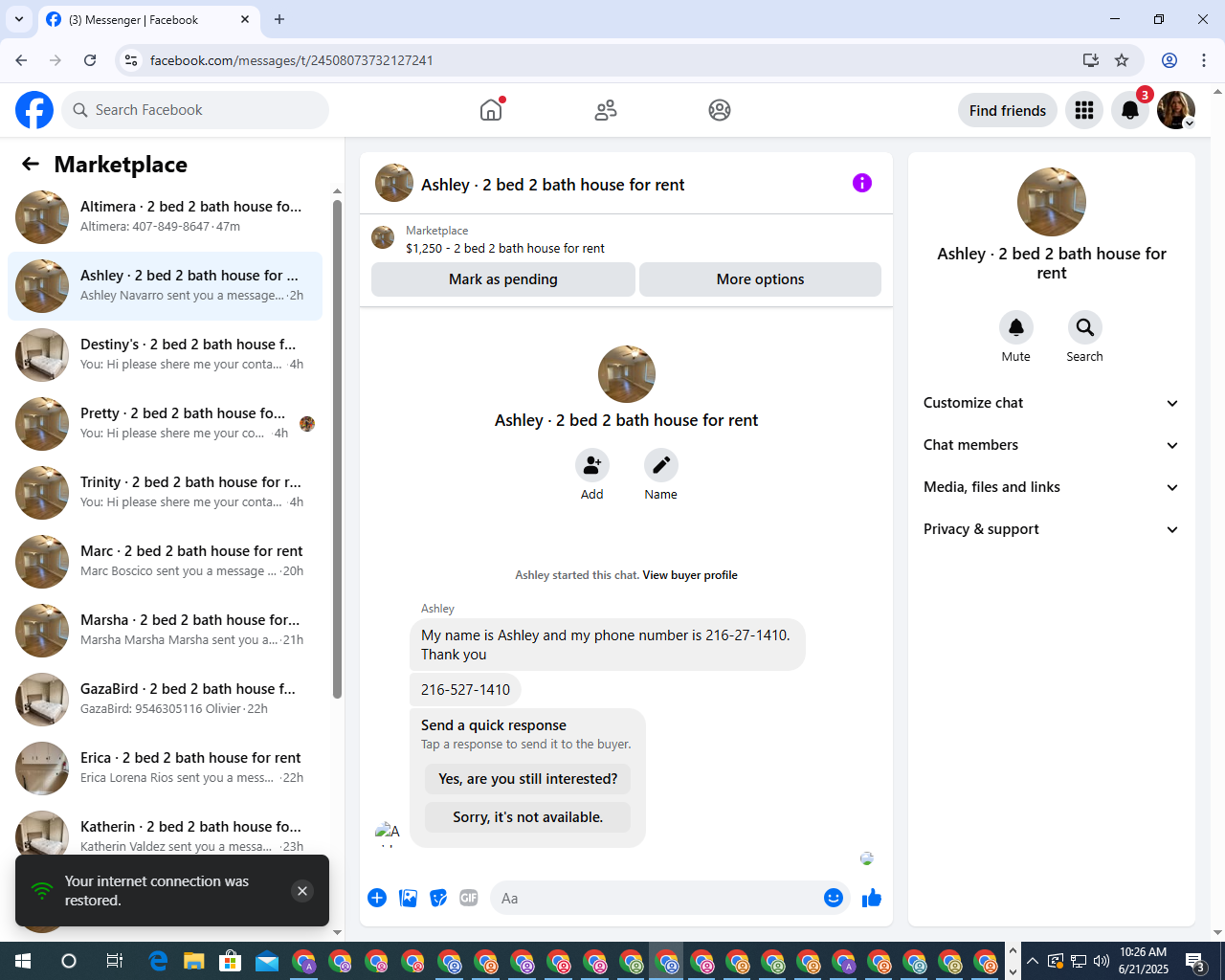Focus the Search Facebook field
The image size is (1225, 980).
195,110
